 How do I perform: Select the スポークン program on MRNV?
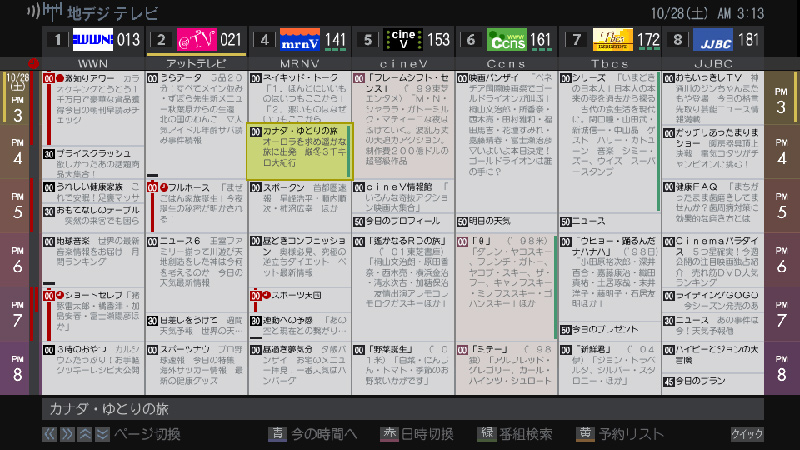pyautogui.click(x=300, y=206)
